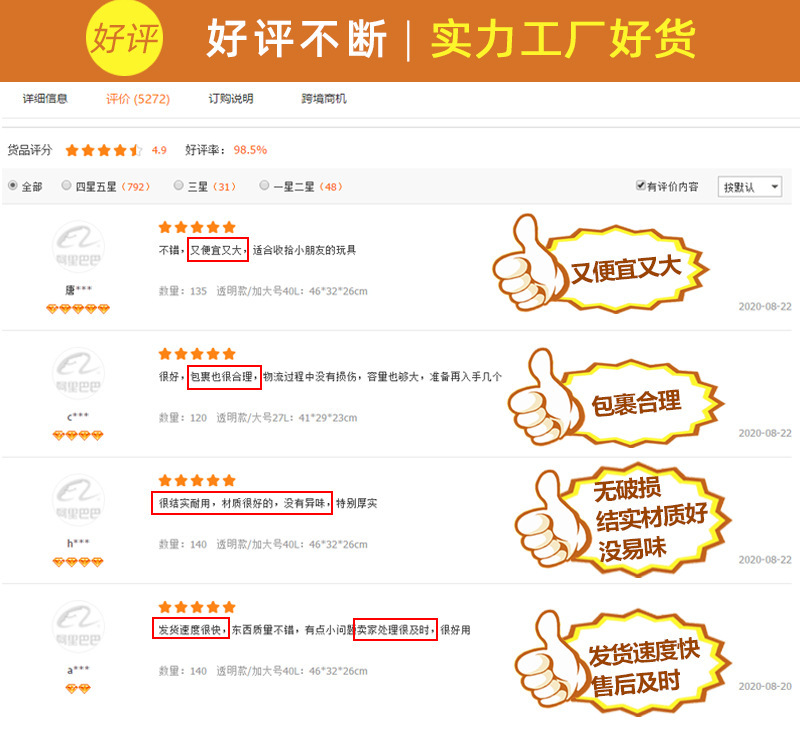This screenshot has width=800, height=751.
Task: Click the yellow 好评 circle badge
Action: pyautogui.click(x=124, y=38)
